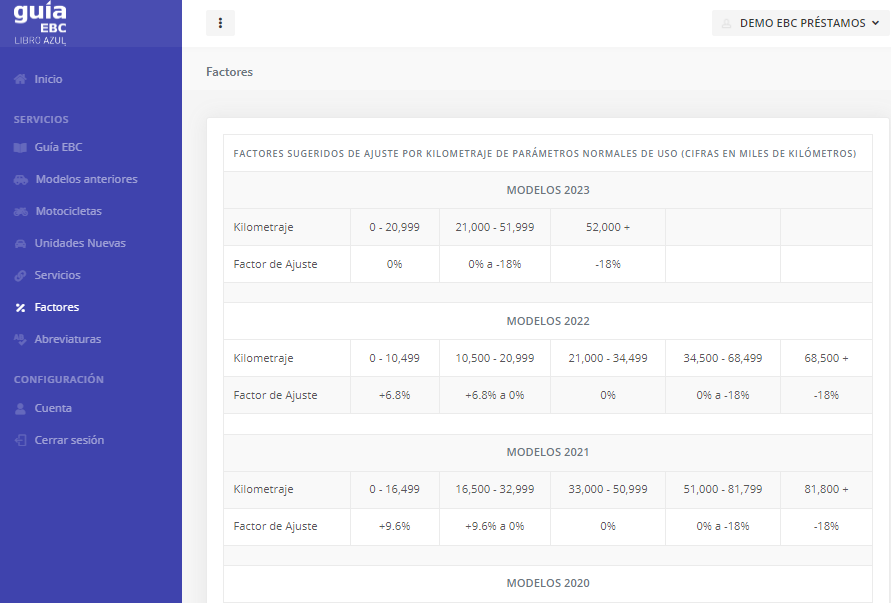Click the Abreviaturas sidebar icon
Image resolution: width=891 pixels, height=603 pixels.
20,339
